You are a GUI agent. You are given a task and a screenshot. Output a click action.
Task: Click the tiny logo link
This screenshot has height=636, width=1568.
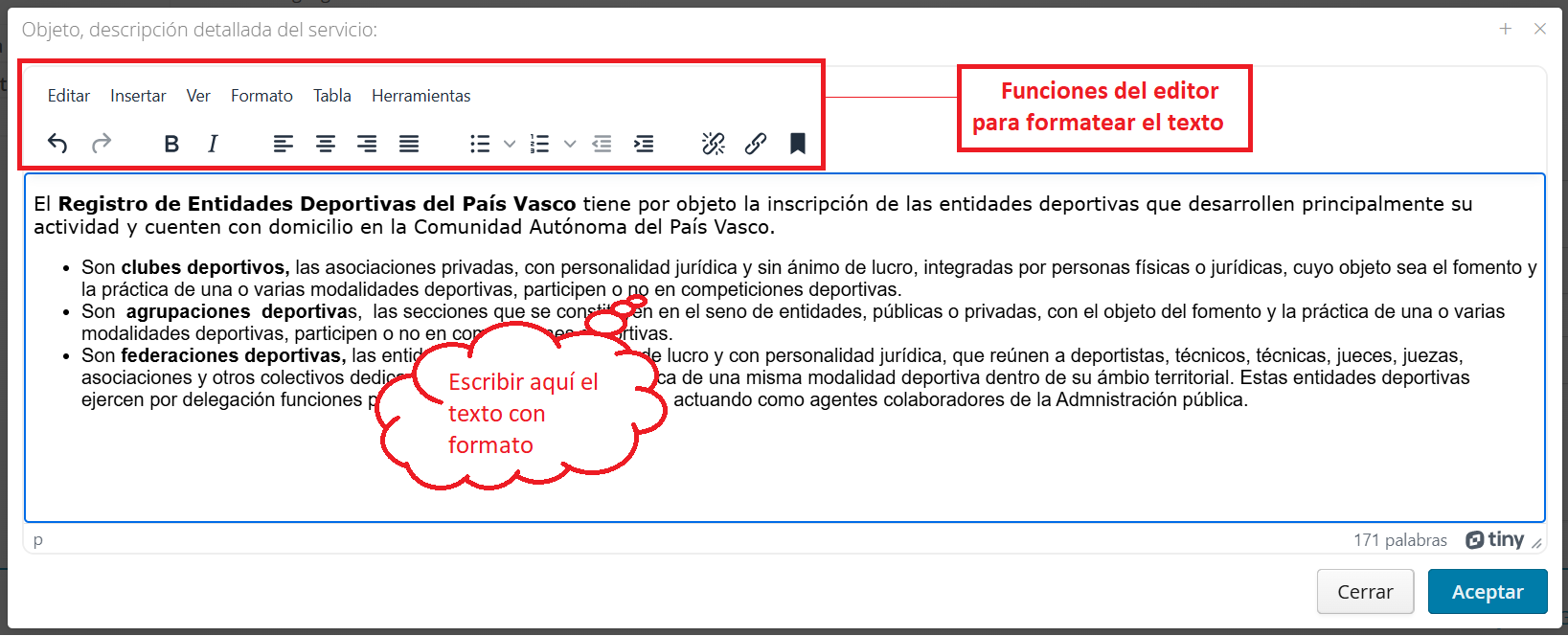pyautogui.click(x=1494, y=540)
